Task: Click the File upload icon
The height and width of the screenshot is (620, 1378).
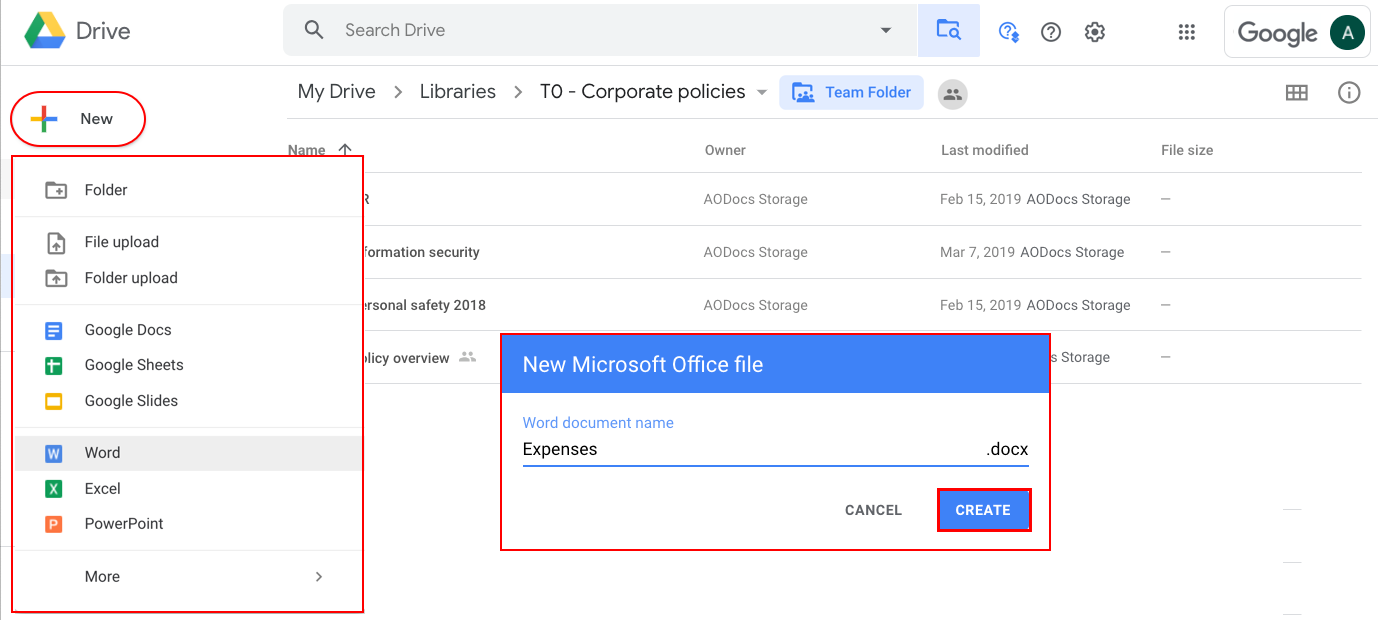Action: [56, 242]
